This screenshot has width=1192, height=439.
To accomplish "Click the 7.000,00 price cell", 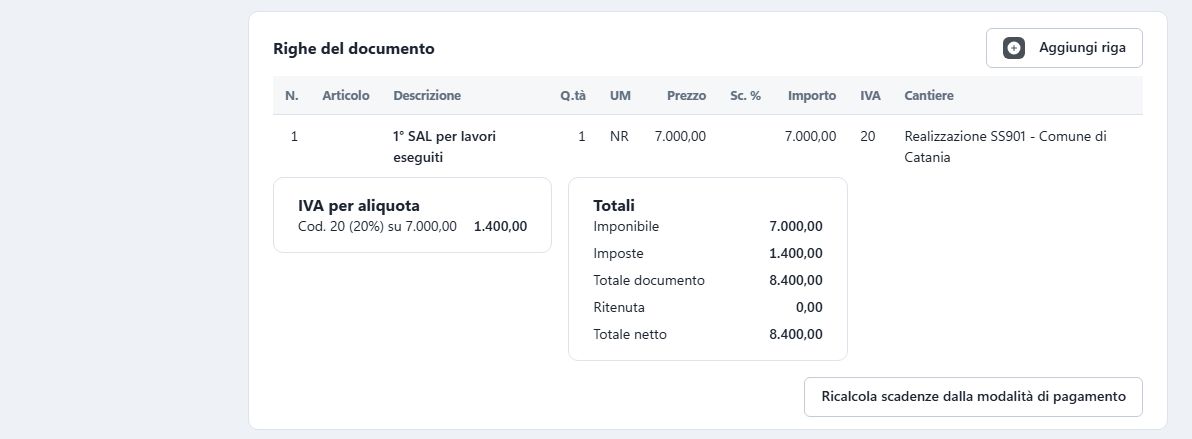I will tap(680, 137).
